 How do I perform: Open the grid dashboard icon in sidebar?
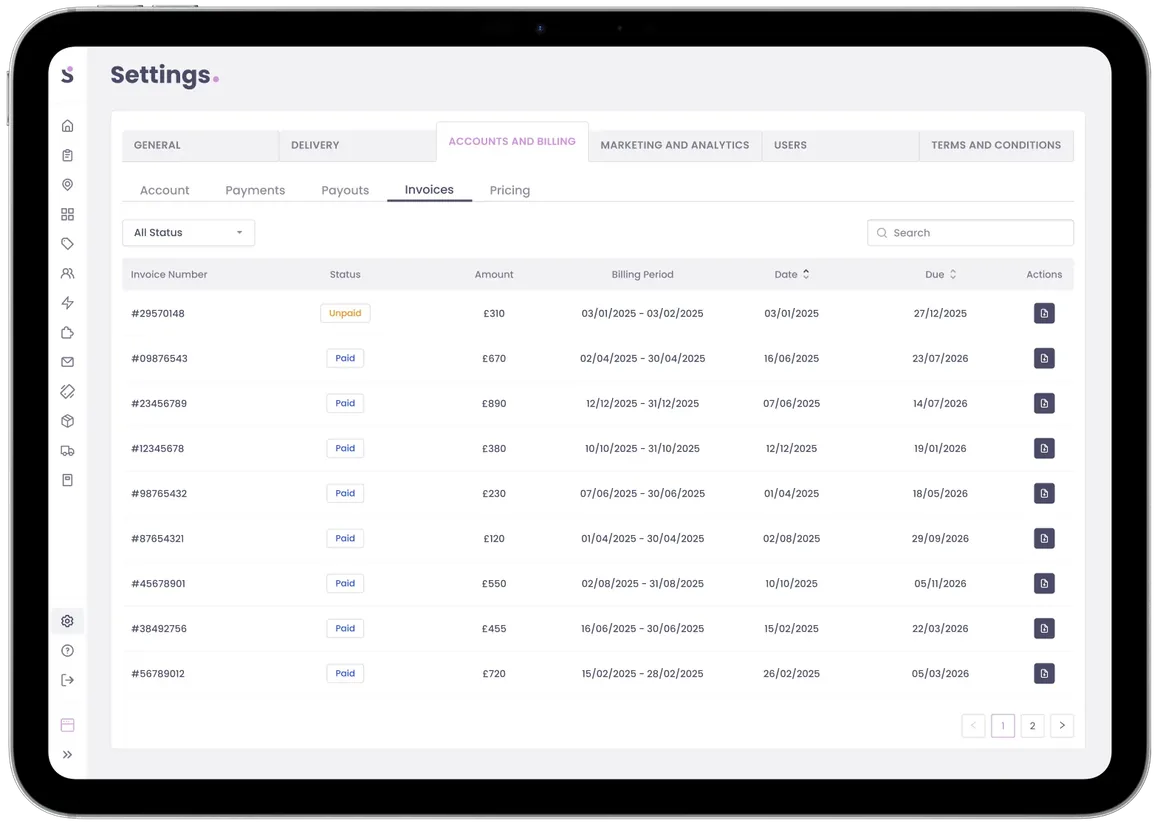pos(67,214)
